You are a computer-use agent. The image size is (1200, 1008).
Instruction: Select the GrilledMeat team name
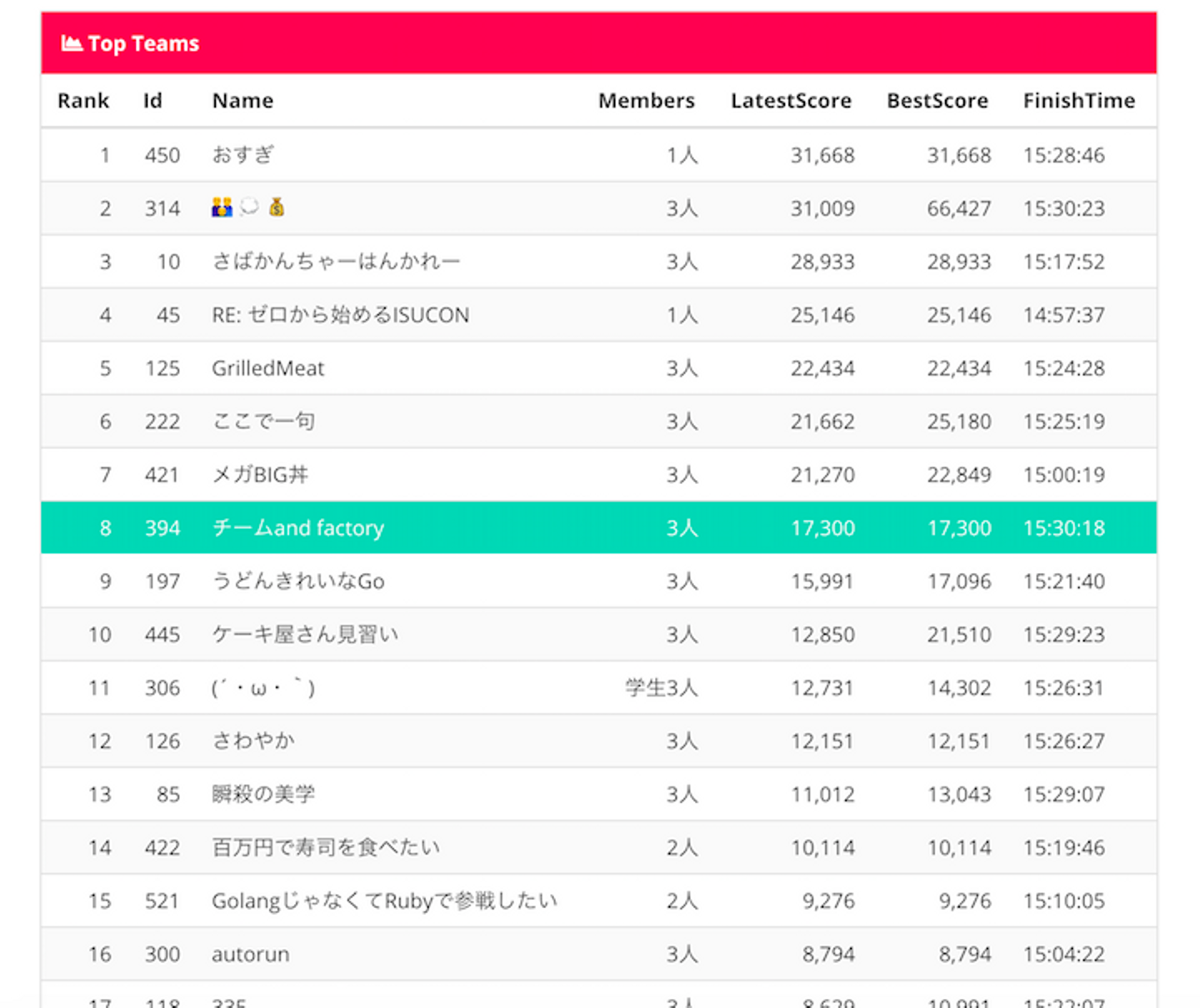[x=267, y=368]
